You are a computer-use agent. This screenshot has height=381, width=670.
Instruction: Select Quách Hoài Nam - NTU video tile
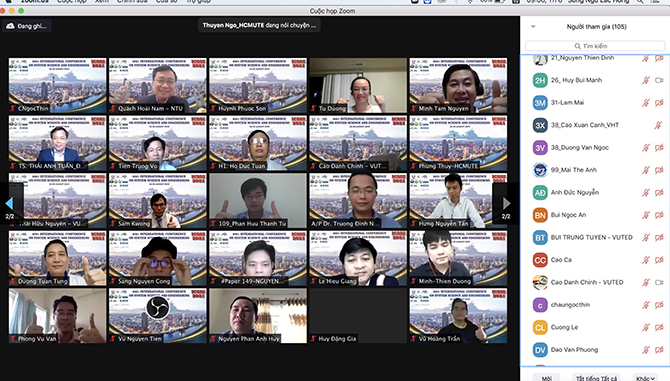click(x=158, y=85)
